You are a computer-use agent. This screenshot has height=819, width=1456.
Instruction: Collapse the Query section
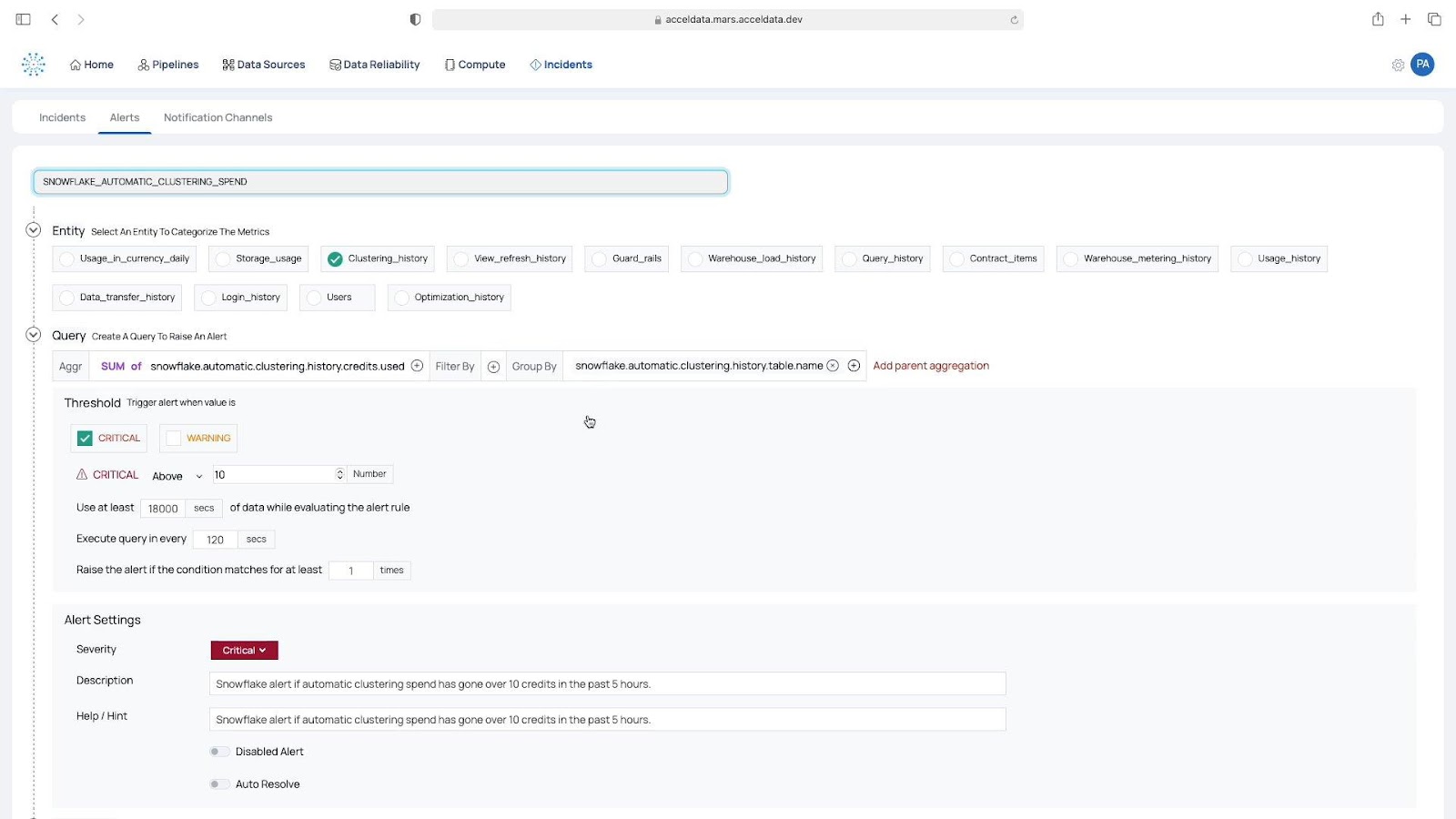click(34, 335)
